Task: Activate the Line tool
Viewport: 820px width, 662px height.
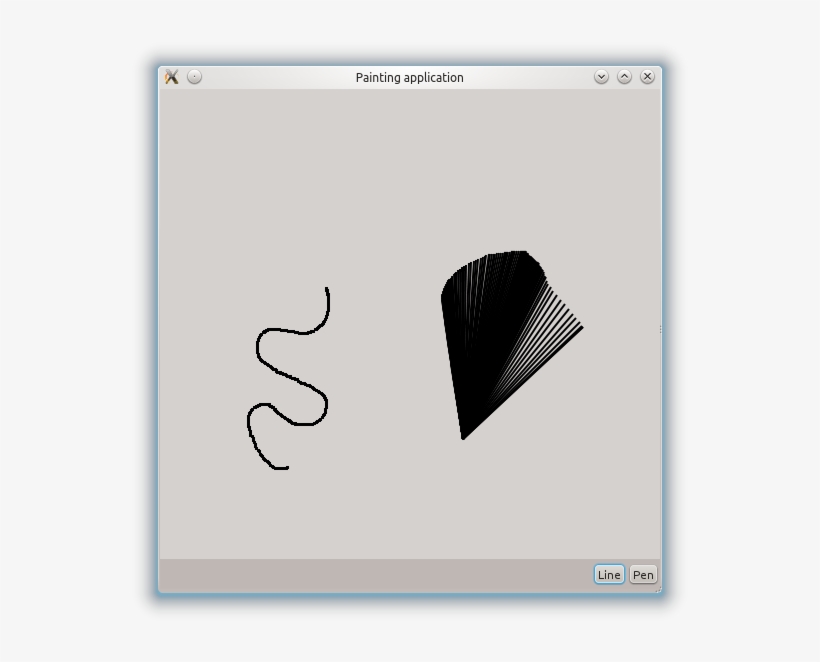Action: click(x=608, y=574)
